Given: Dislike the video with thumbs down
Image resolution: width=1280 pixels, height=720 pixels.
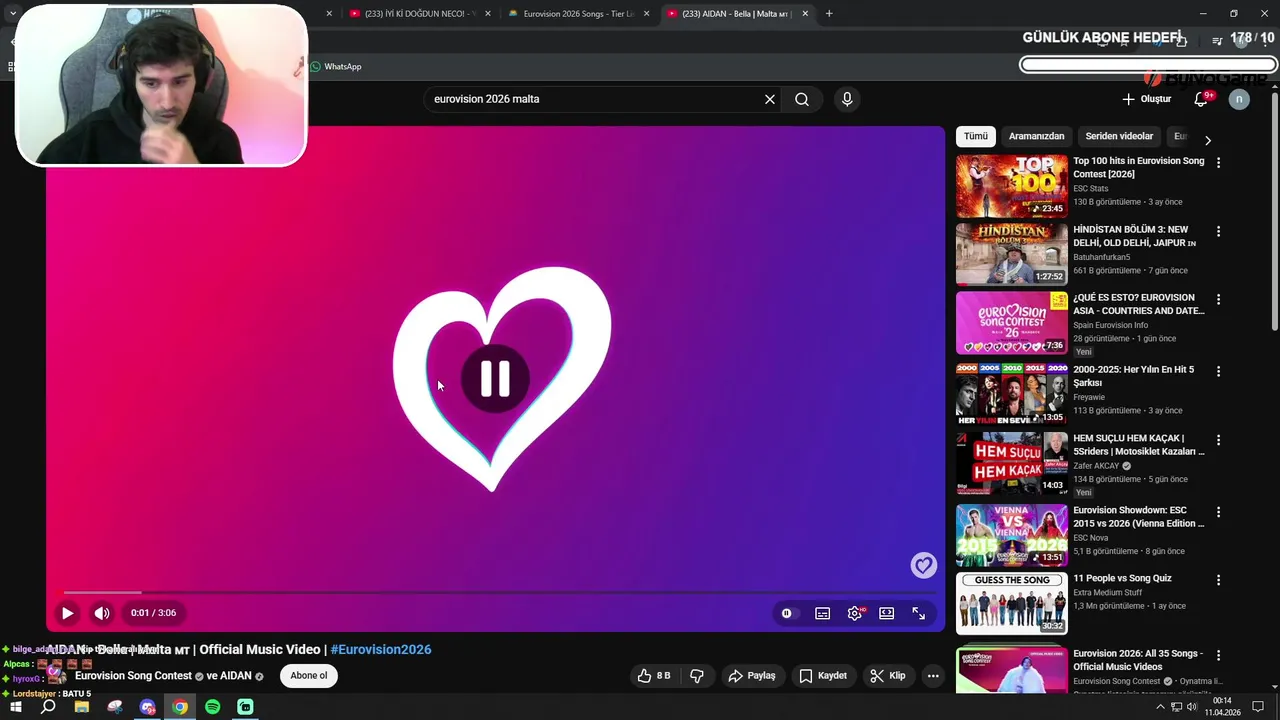Looking at the screenshot, I should pyautogui.click(x=697, y=676).
